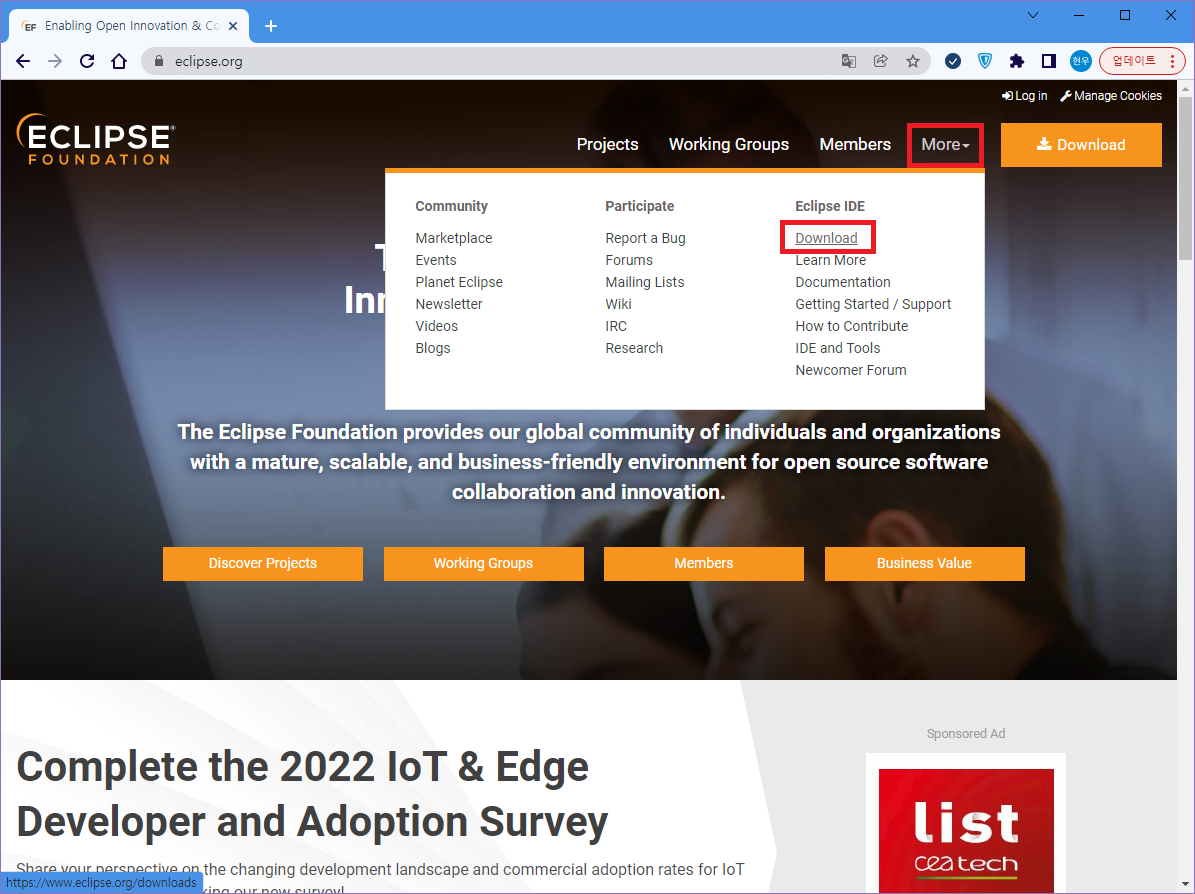This screenshot has height=894, width=1195.
Task: Open the Working Groups nav item
Action: coord(729,144)
